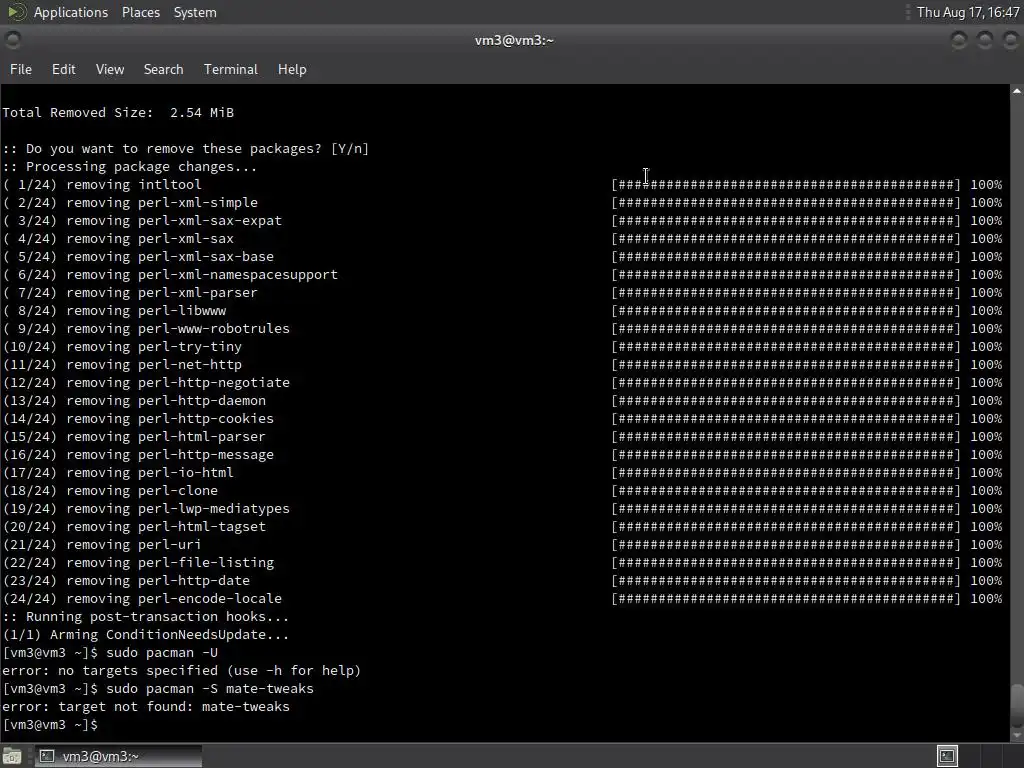
Task: Click the workspace switcher icon in bottom panel
Action: click(x=947, y=756)
